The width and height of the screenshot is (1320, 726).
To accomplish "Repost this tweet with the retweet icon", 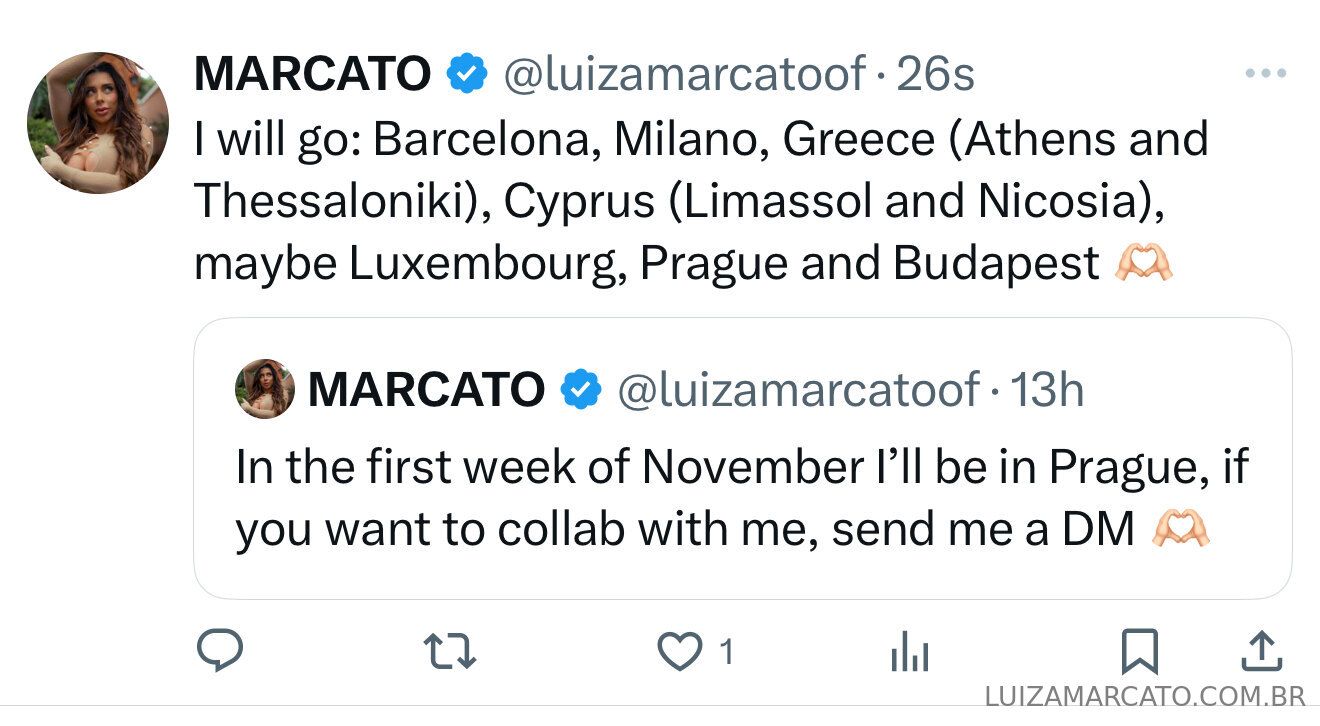I will (449, 652).
